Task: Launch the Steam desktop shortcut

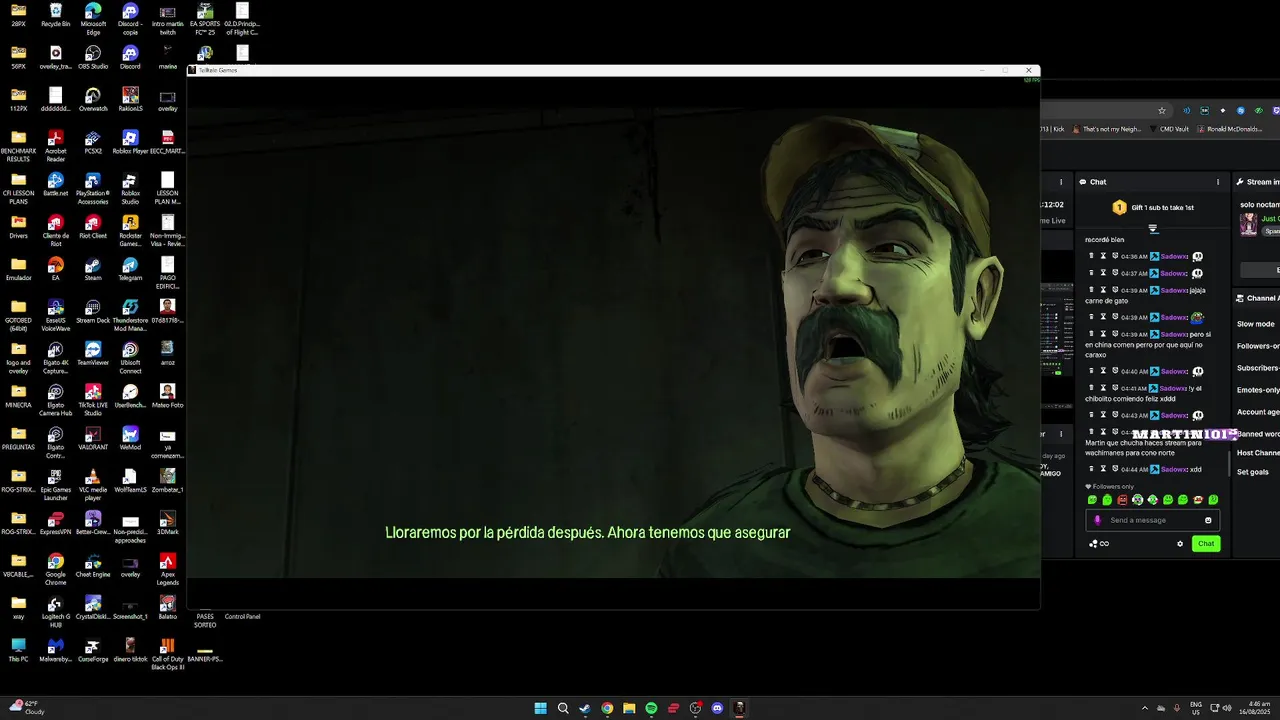Action: [92, 269]
